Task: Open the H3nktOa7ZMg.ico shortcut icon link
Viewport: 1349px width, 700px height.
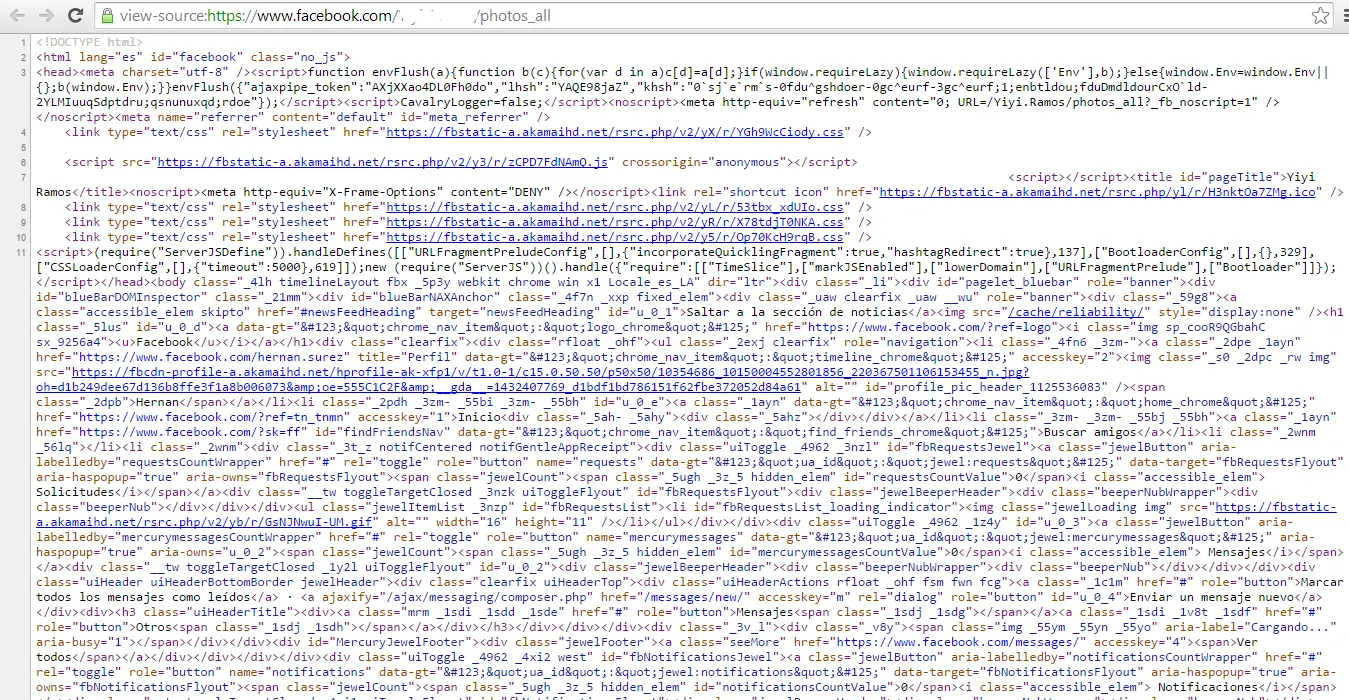Action: (x=1099, y=192)
